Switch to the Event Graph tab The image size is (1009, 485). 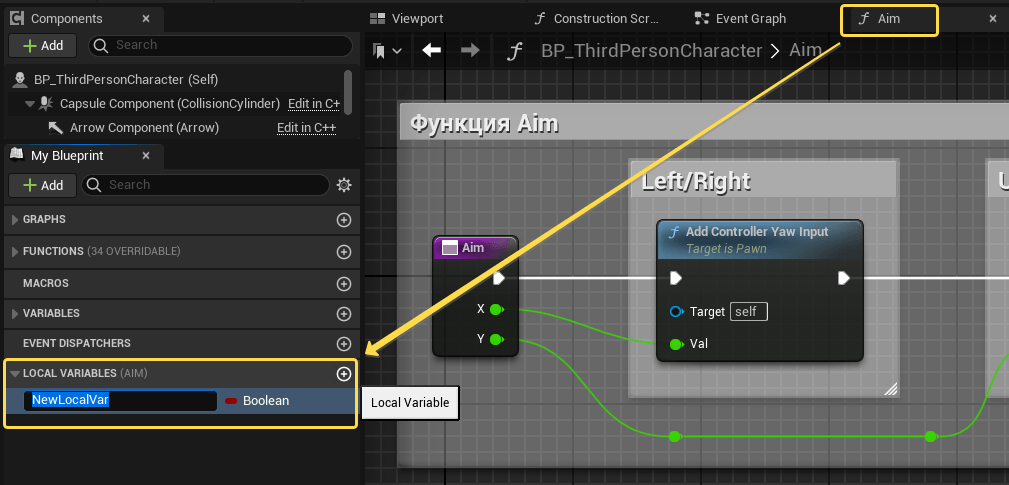741,19
